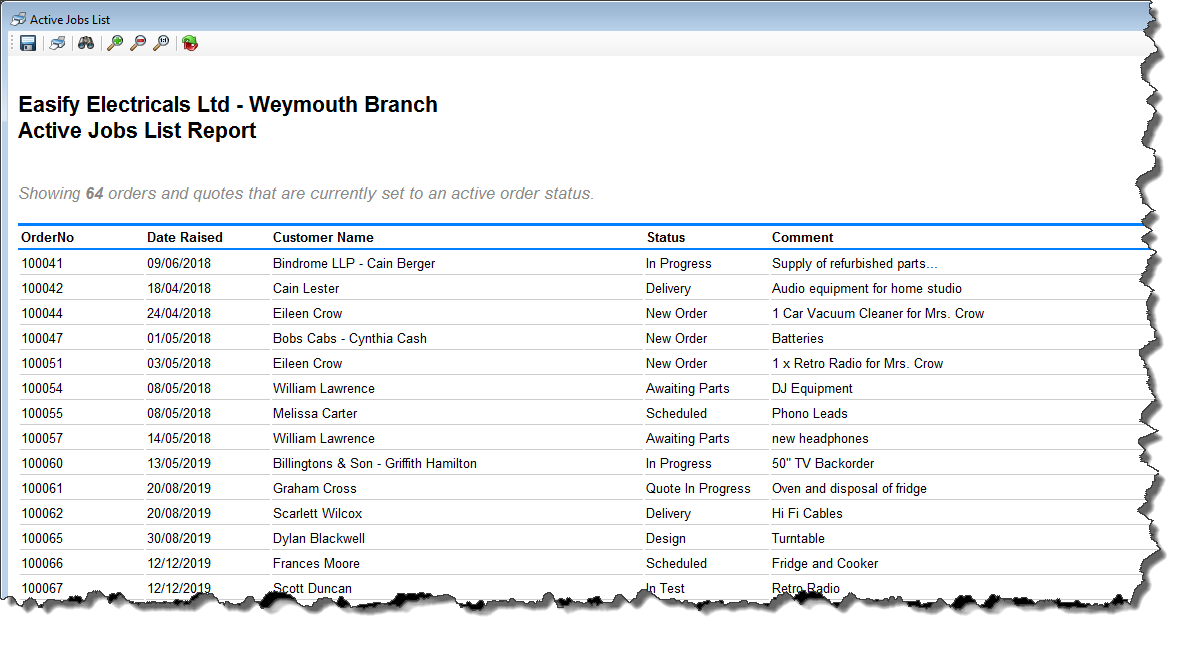Click the Date Raised column header

point(185,238)
